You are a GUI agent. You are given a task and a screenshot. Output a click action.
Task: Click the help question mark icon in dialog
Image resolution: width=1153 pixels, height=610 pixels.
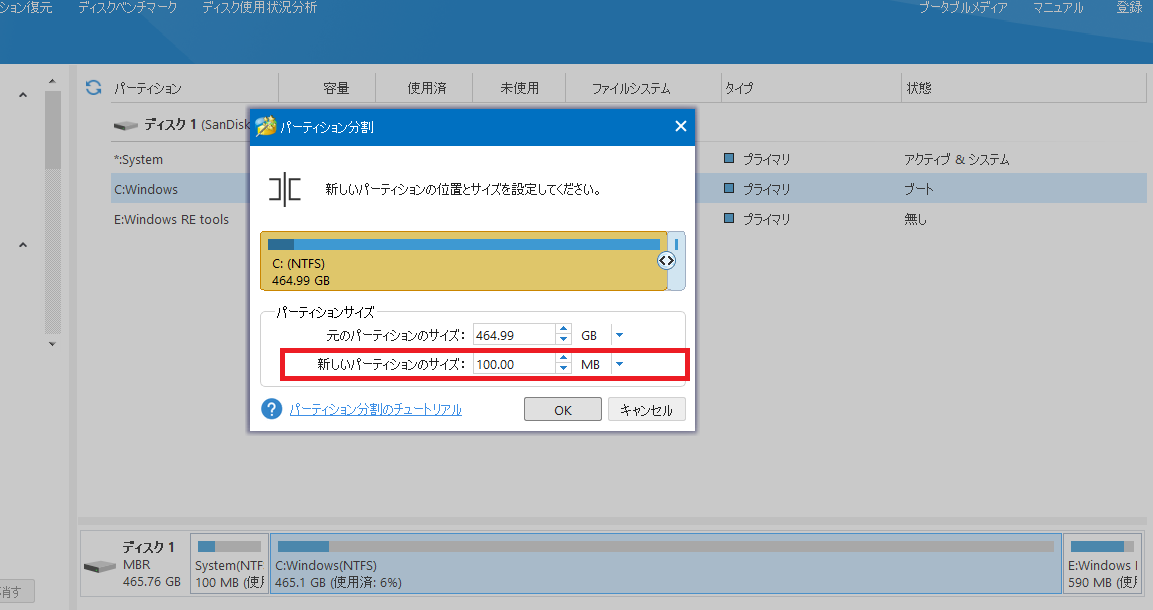click(x=271, y=409)
